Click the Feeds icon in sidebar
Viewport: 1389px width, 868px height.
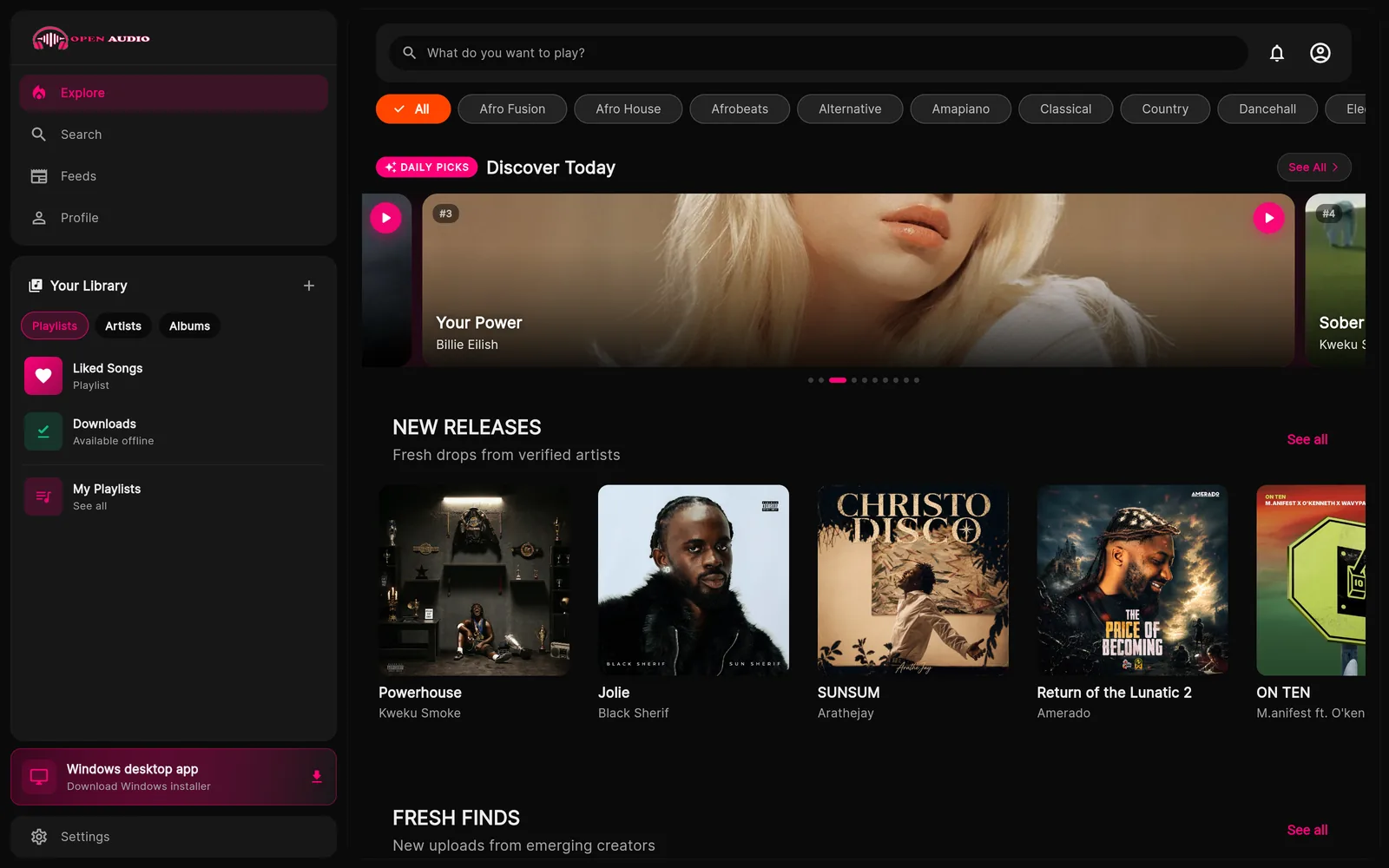(x=39, y=176)
